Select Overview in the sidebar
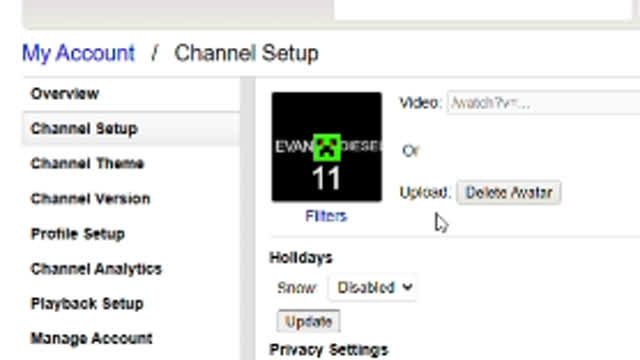The width and height of the screenshot is (640, 360). 65,94
